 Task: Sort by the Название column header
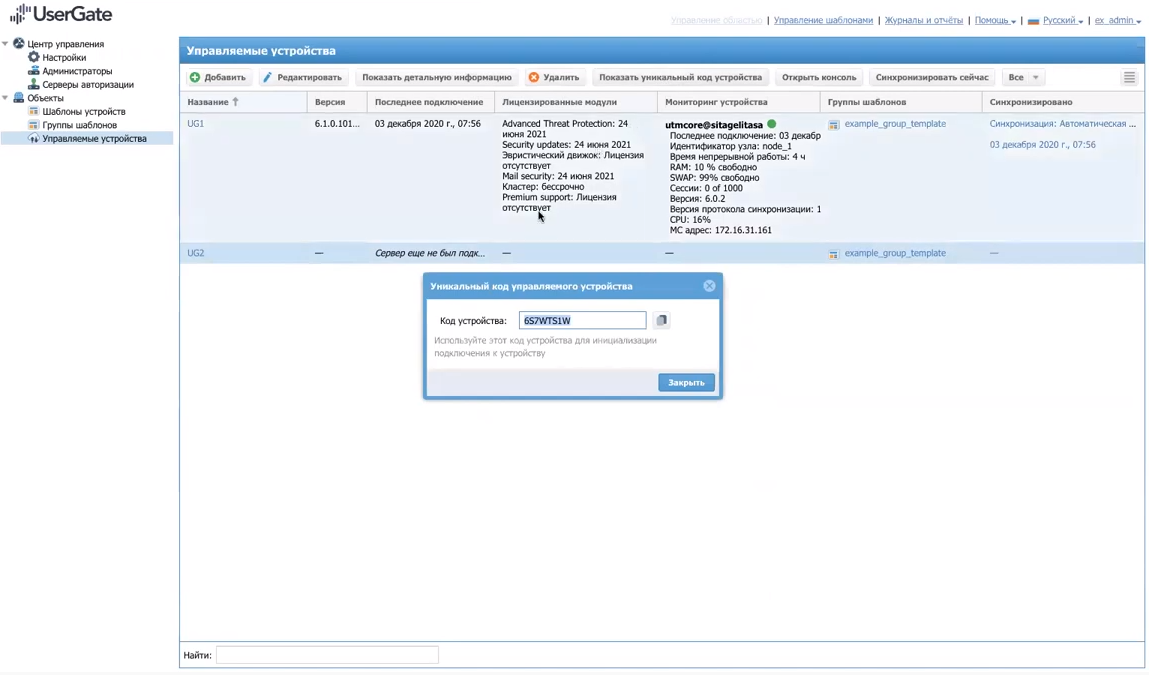tap(243, 102)
